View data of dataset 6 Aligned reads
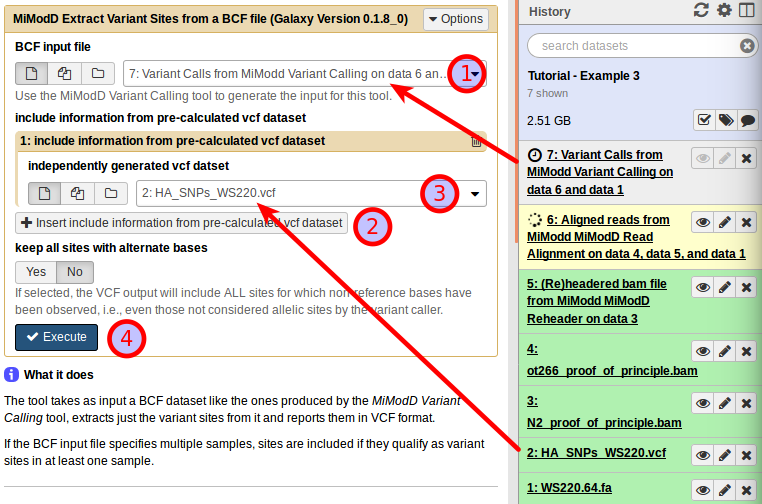762x504 pixels. point(703,223)
